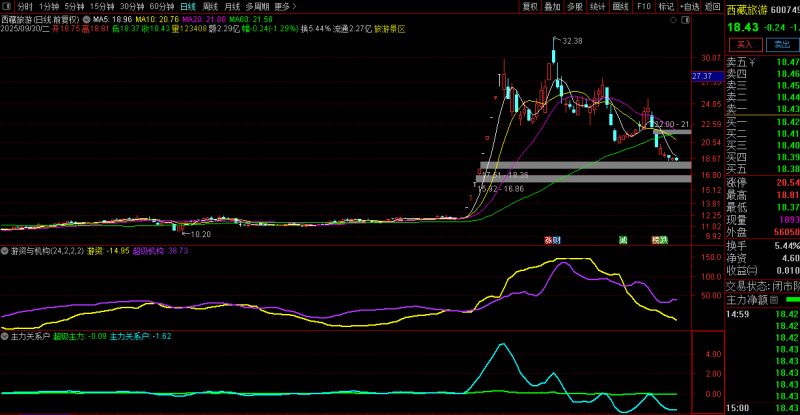Click the 涨财 event marker on chart
800x415 pixels.
[552, 240]
